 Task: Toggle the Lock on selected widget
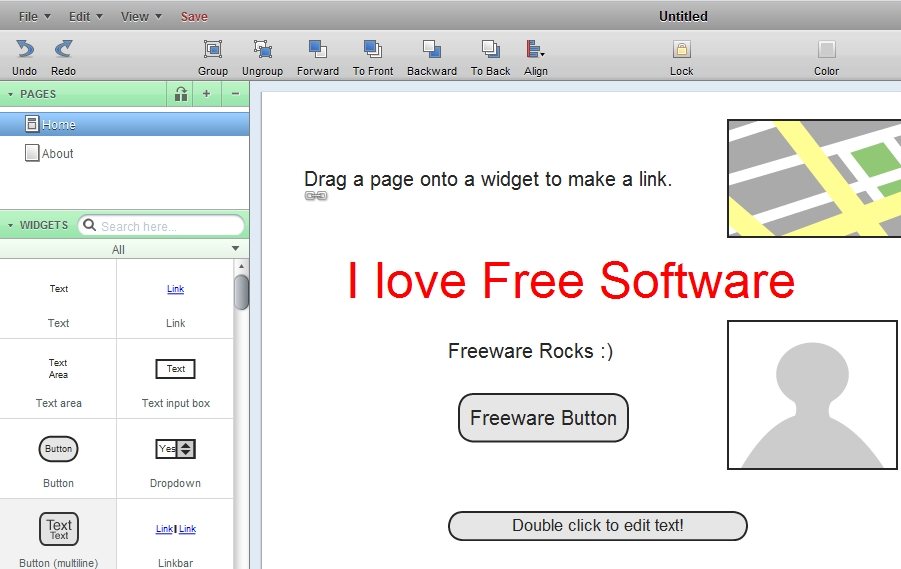(681, 49)
